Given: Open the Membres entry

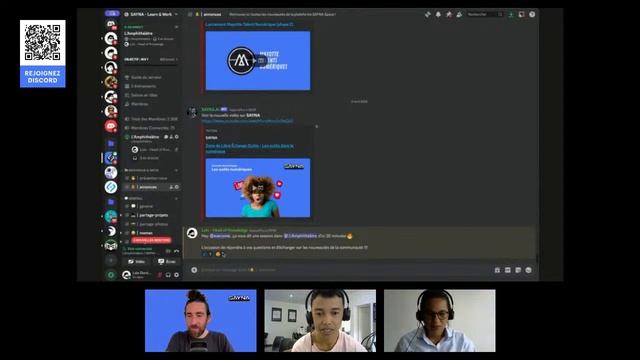Looking at the screenshot, I should click(140, 104).
